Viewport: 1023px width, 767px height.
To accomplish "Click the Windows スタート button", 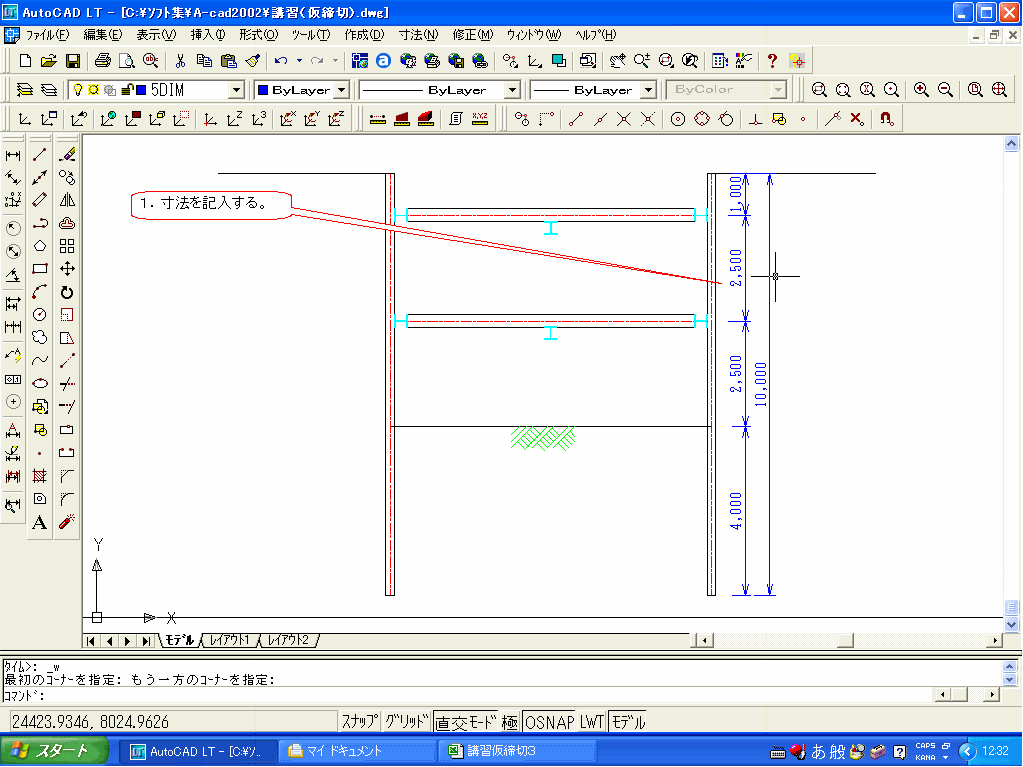I will pyautogui.click(x=53, y=751).
